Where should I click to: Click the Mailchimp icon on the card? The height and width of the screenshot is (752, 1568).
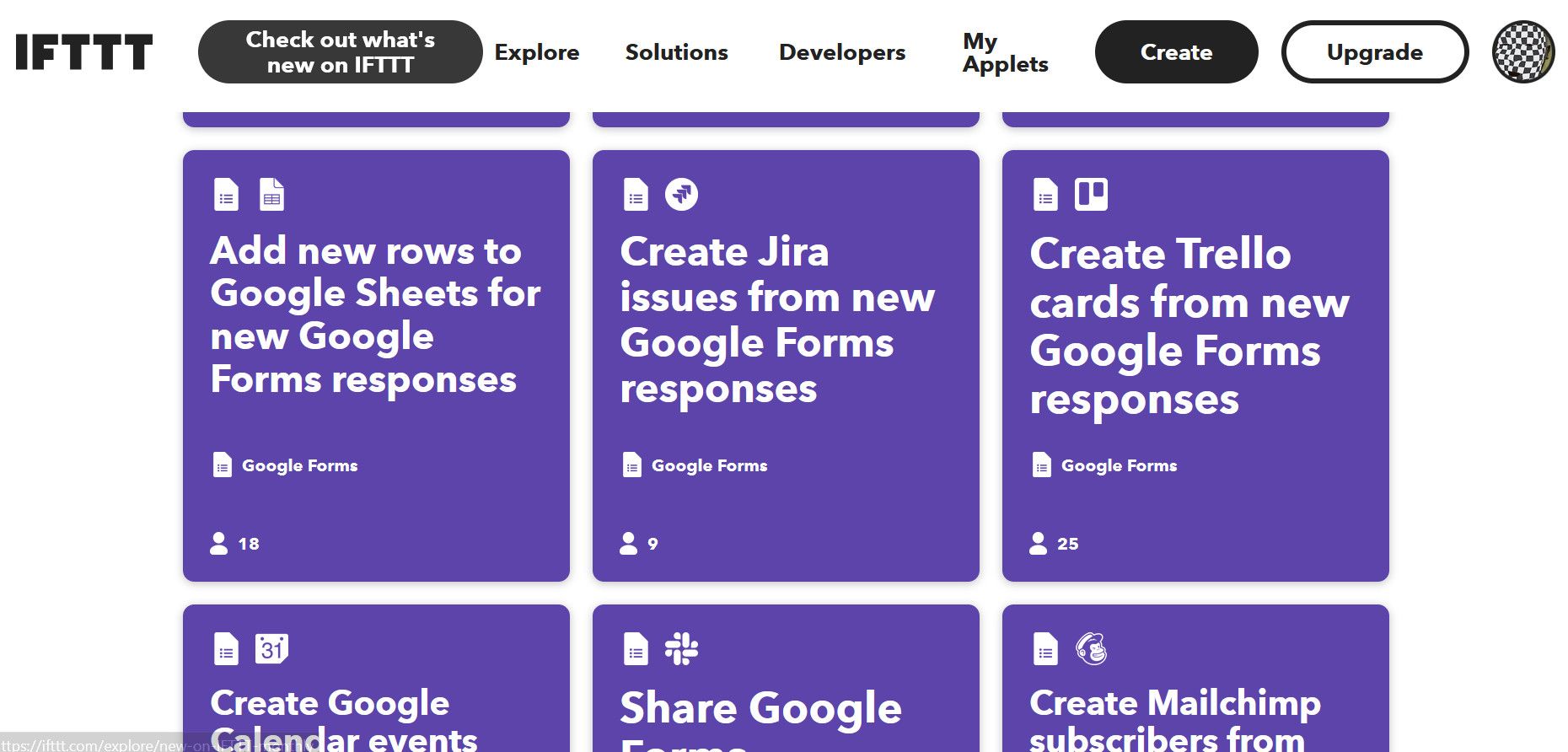coord(1091,649)
